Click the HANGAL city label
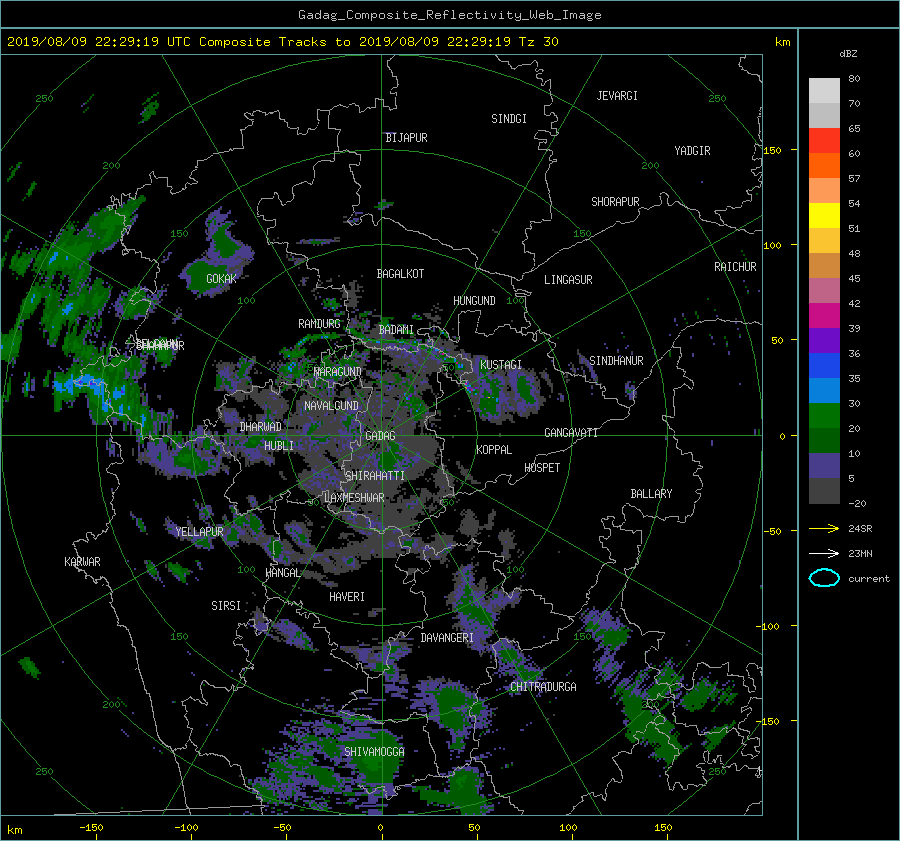This screenshot has width=900, height=841. (283, 573)
